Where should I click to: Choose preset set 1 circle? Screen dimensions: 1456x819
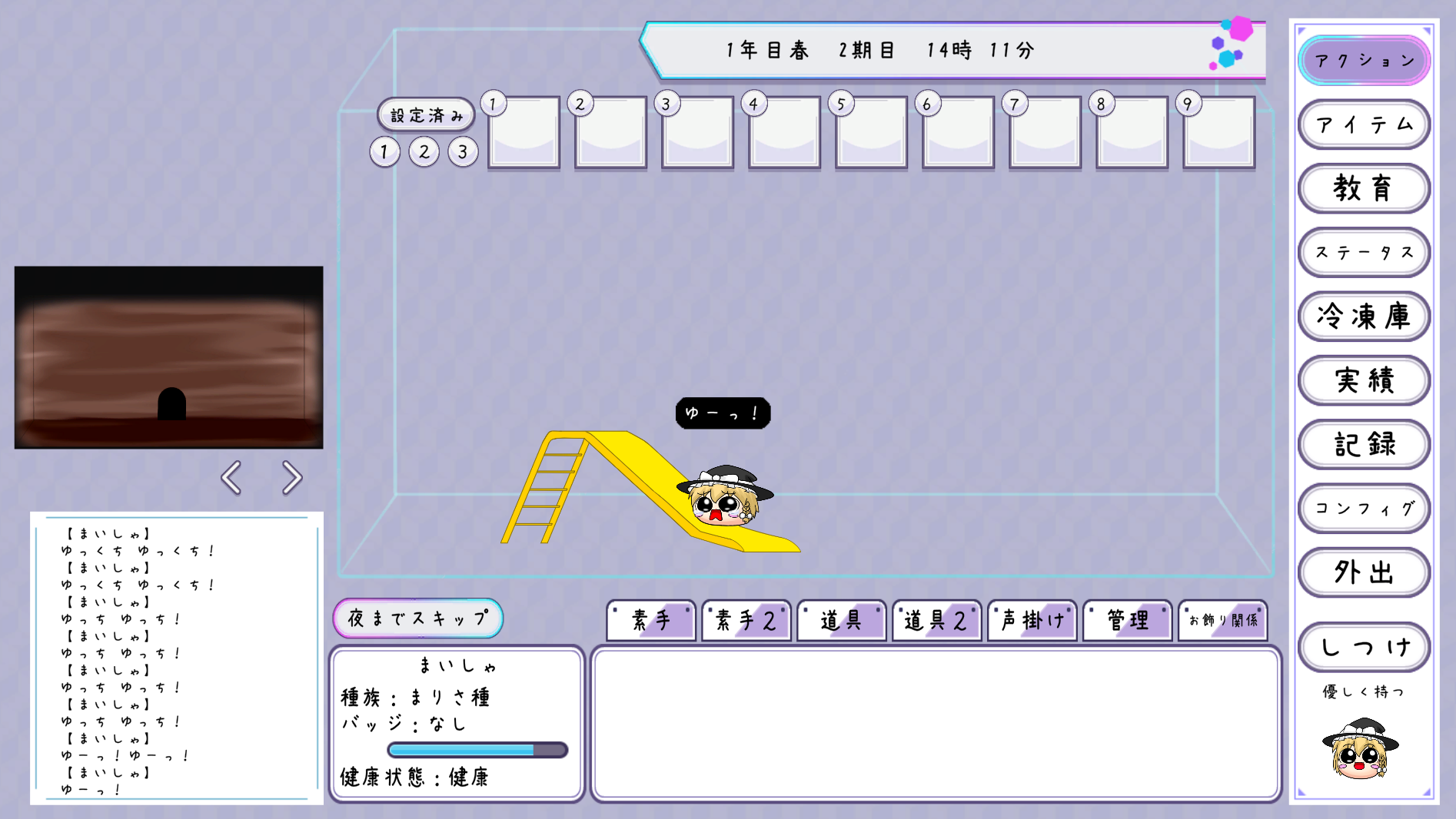pyautogui.click(x=384, y=152)
